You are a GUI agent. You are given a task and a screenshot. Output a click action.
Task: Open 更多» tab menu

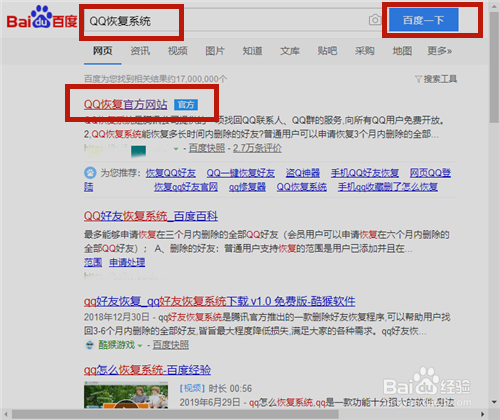tap(440, 51)
